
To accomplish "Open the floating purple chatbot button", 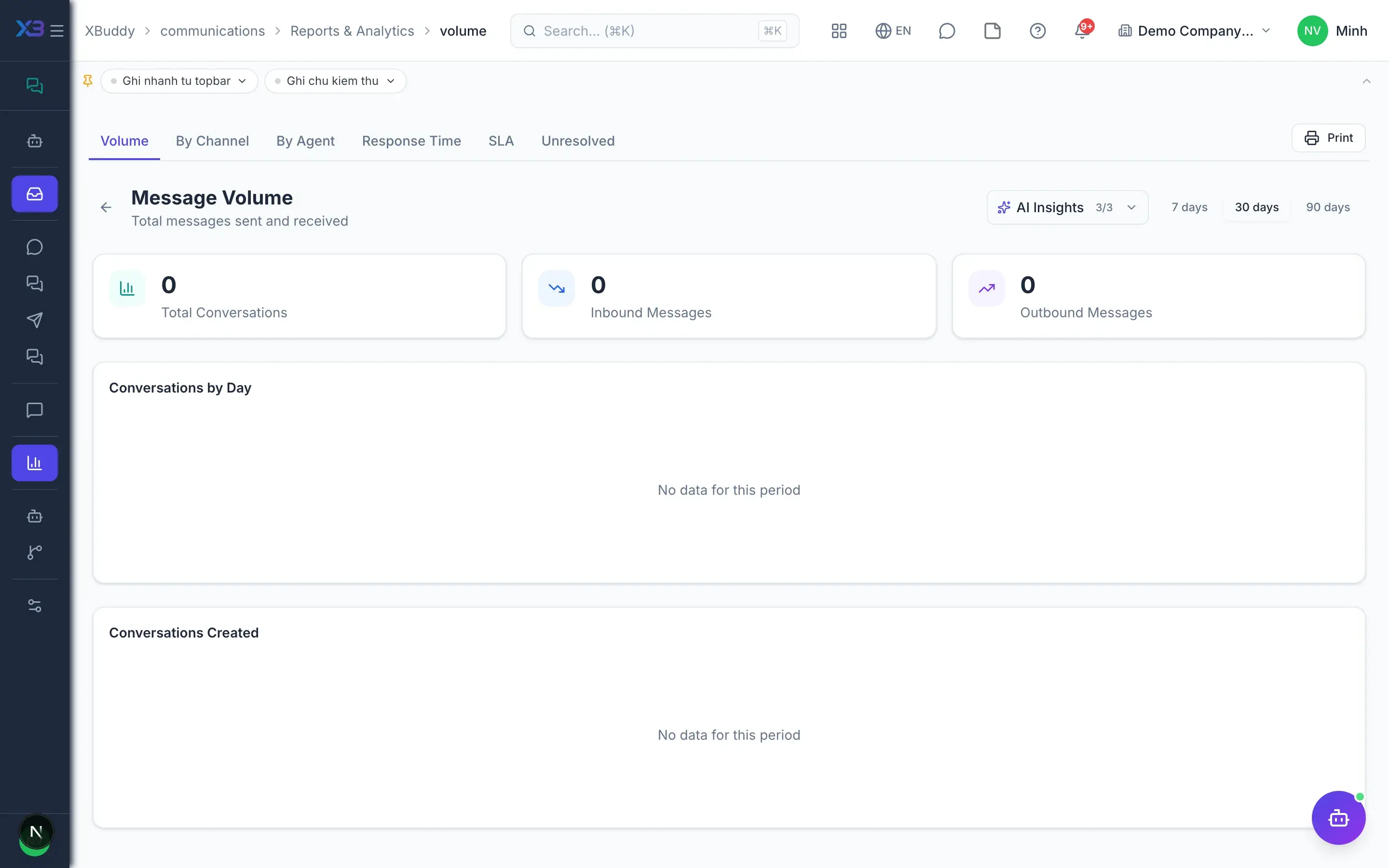I will pyautogui.click(x=1338, y=817).
